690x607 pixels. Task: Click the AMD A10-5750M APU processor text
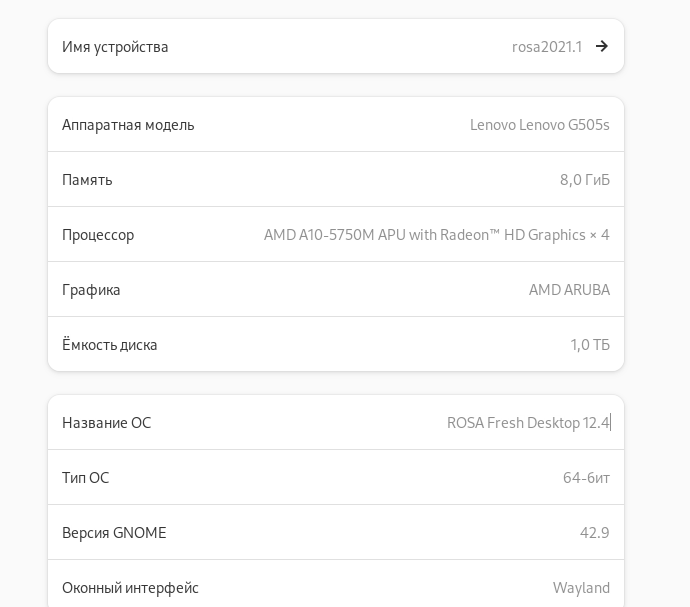[x=436, y=235]
